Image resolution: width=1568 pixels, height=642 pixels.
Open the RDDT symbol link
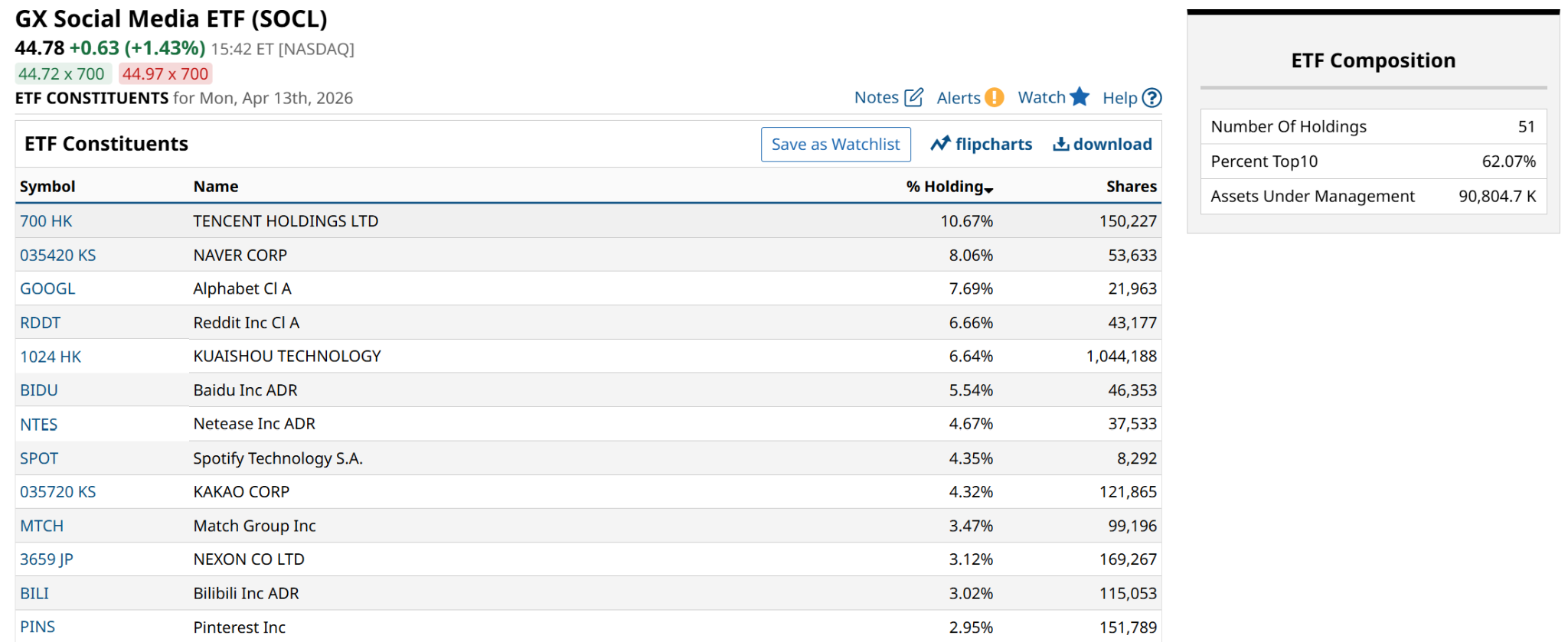pyautogui.click(x=40, y=323)
